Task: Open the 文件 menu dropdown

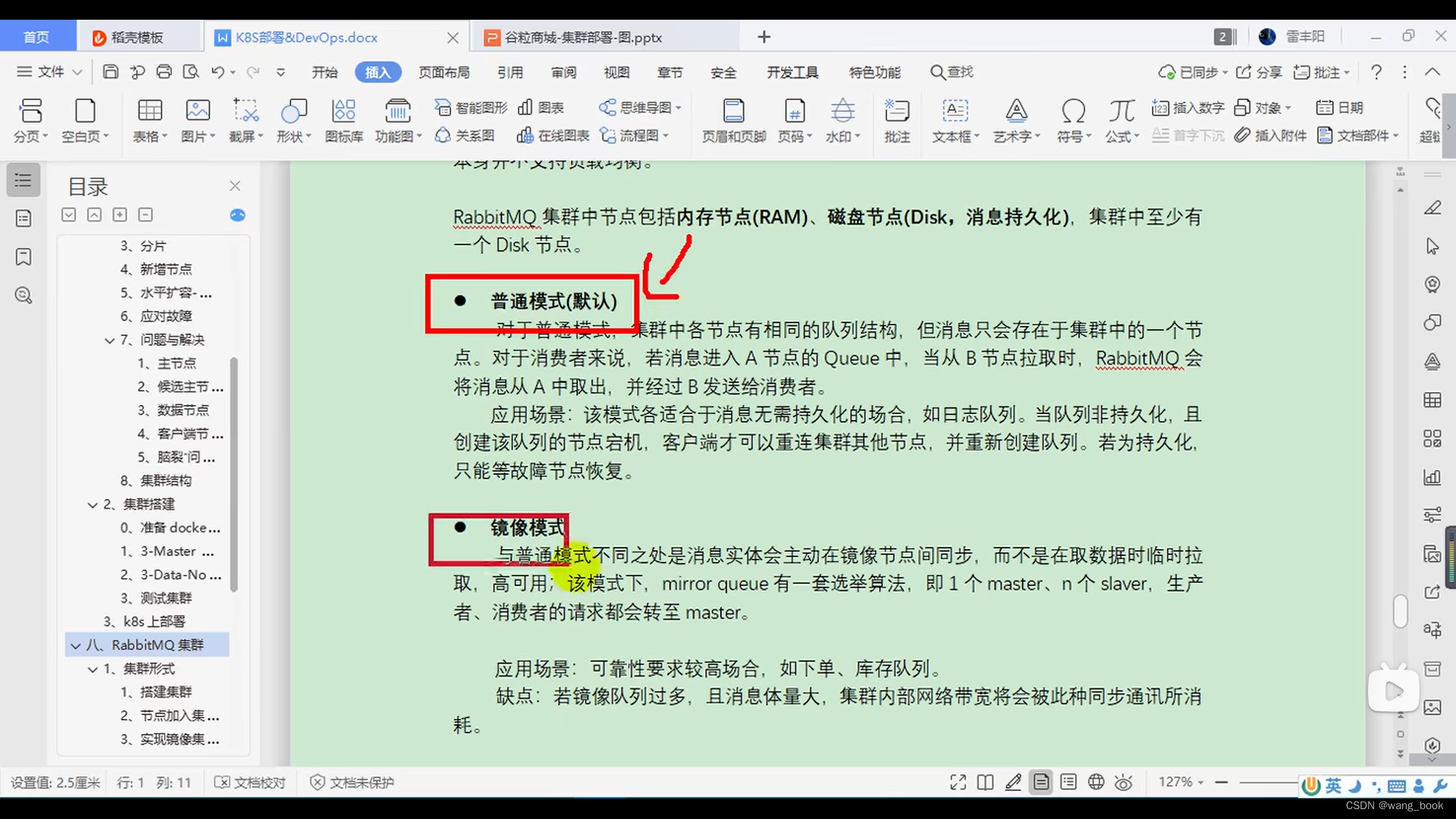Action: (49, 72)
